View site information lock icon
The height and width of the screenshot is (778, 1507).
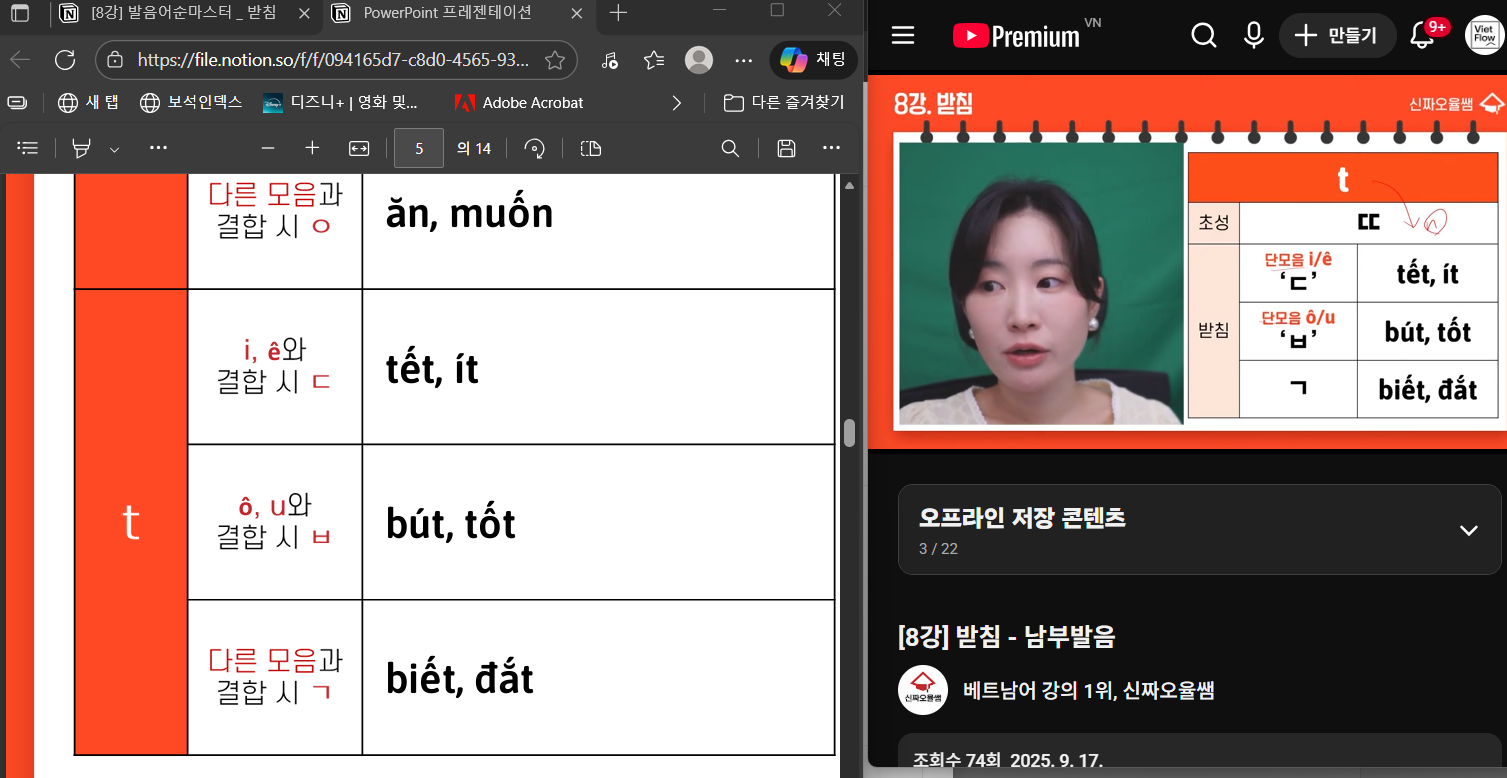(114, 60)
